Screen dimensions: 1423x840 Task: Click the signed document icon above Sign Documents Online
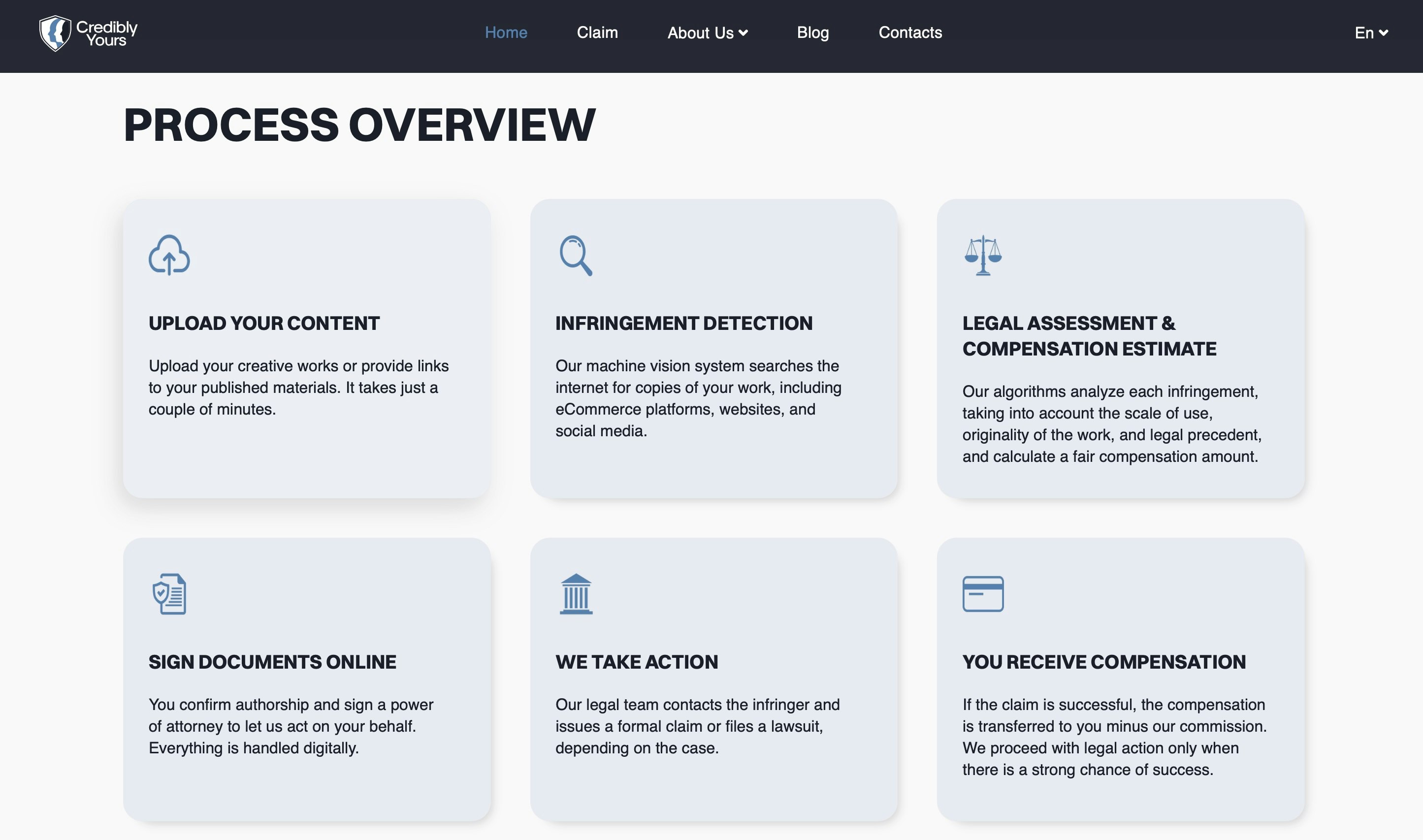tap(168, 594)
